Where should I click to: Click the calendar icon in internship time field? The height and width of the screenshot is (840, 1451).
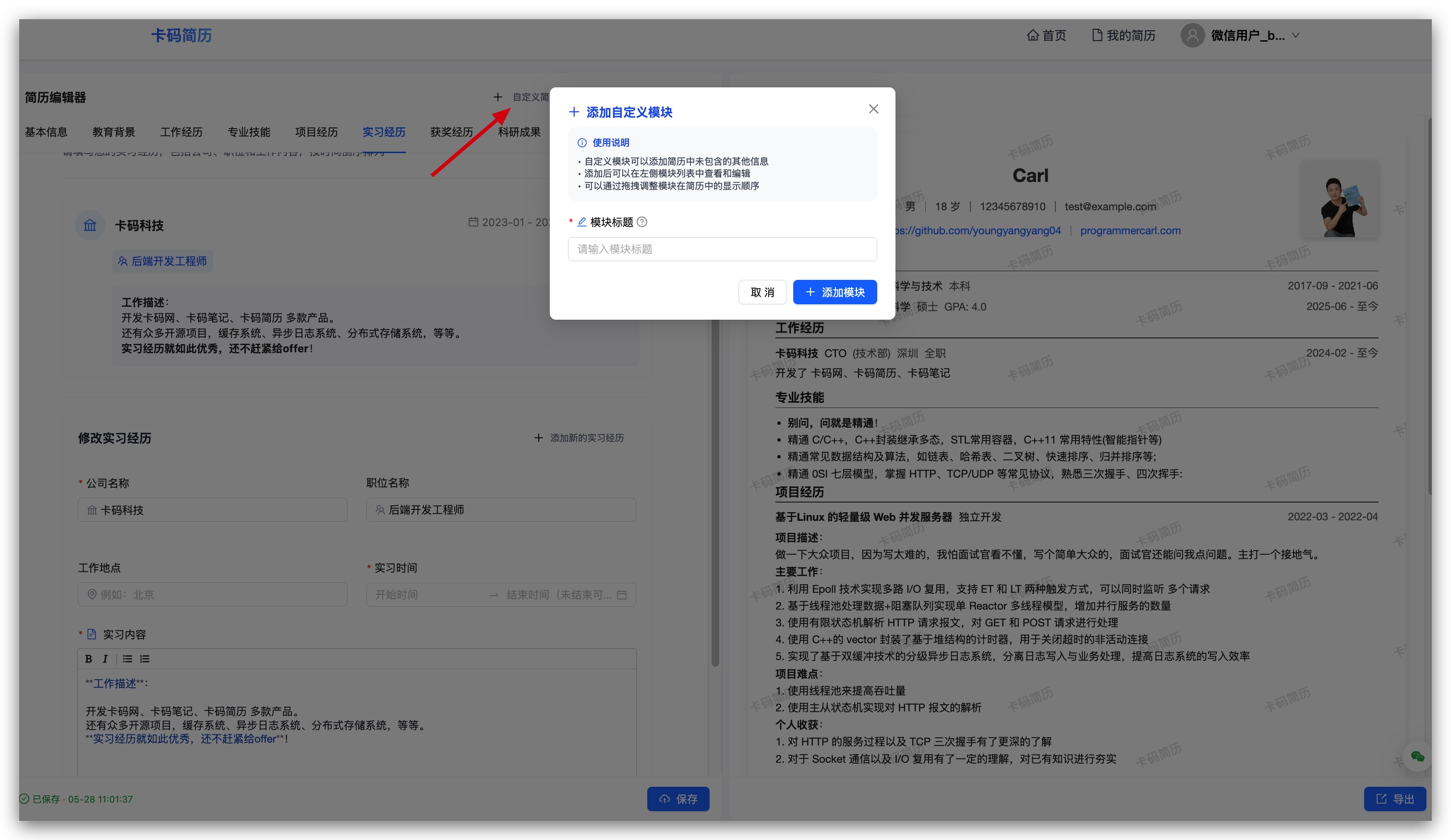pyautogui.click(x=621, y=595)
